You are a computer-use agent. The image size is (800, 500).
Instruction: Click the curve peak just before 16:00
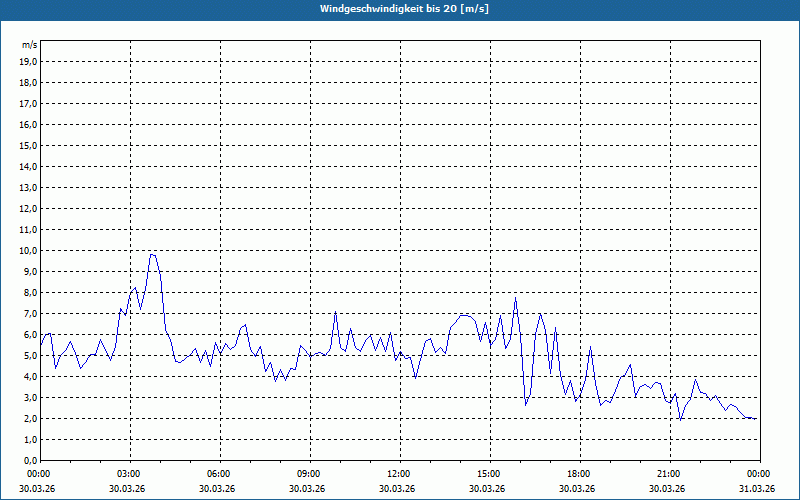coord(515,298)
